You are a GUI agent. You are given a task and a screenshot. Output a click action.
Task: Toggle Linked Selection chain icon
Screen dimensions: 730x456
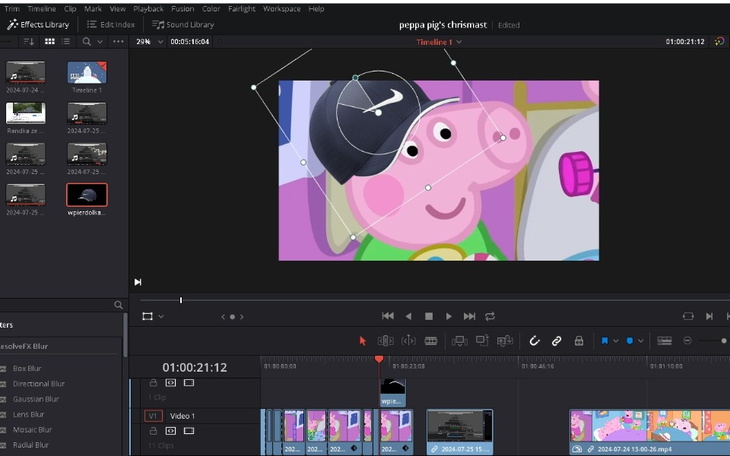click(556, 341)
